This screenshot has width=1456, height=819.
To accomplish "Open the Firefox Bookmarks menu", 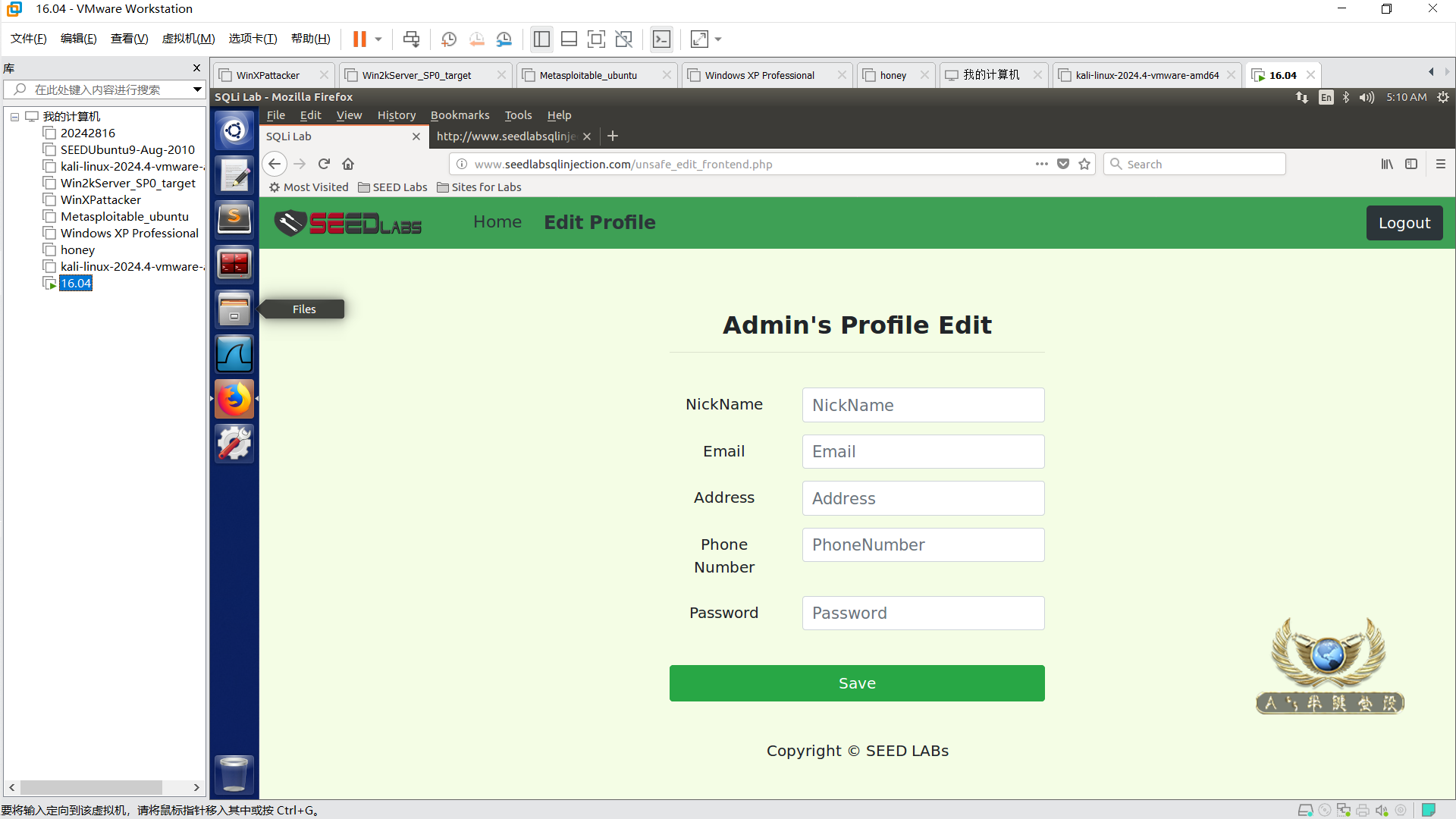I will point(460,115).
